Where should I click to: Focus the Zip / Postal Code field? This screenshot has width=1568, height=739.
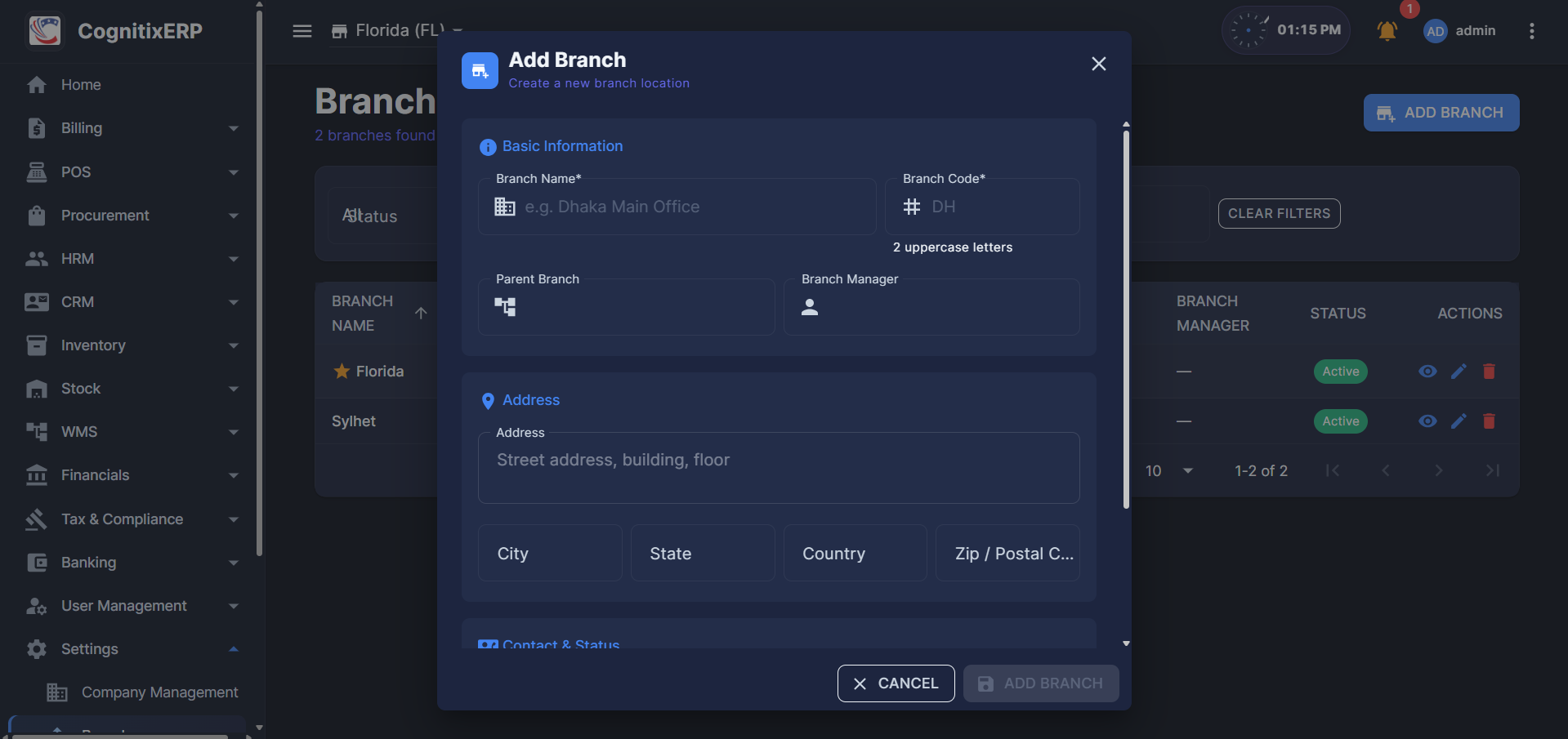[1007, 554]
